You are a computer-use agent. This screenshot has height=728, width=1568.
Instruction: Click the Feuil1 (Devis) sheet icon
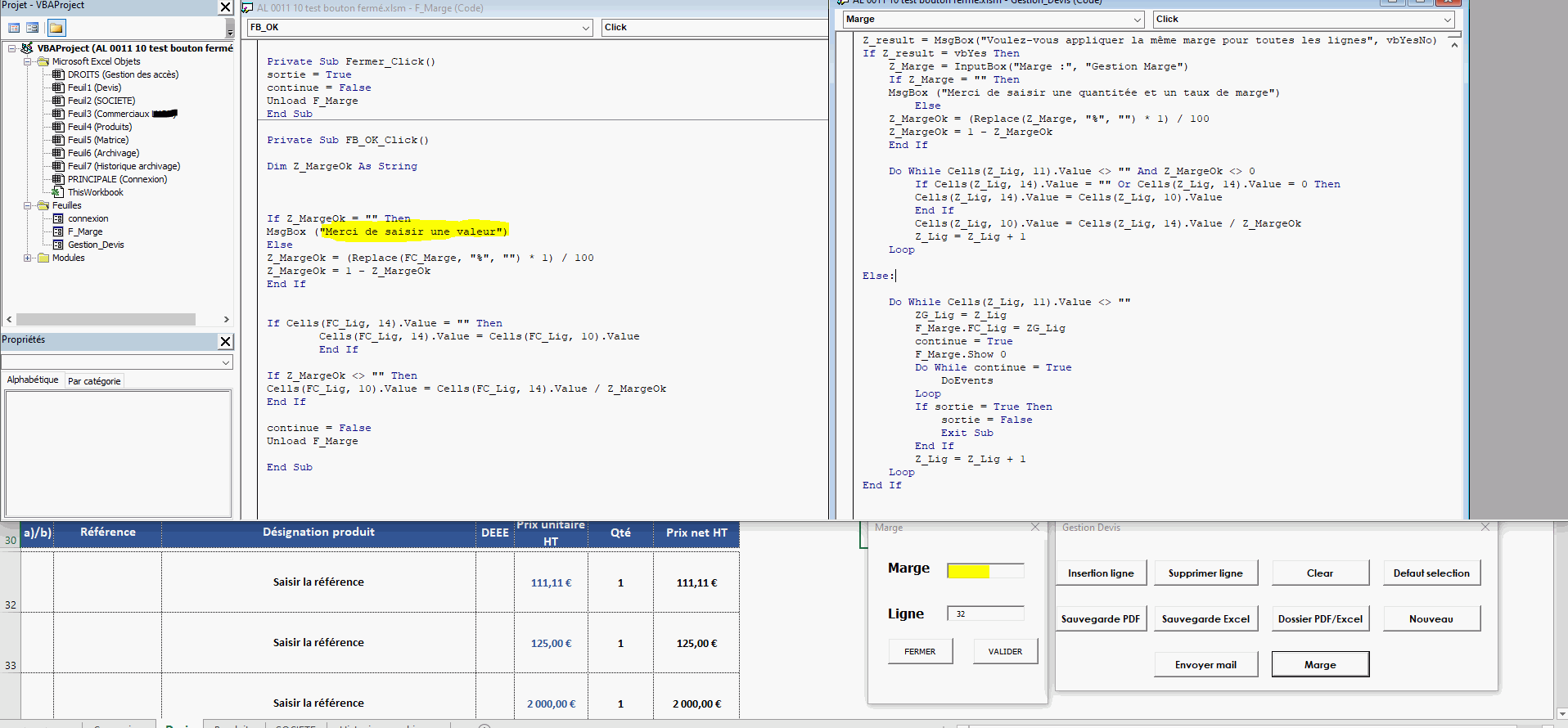click(x=58, y=88)
